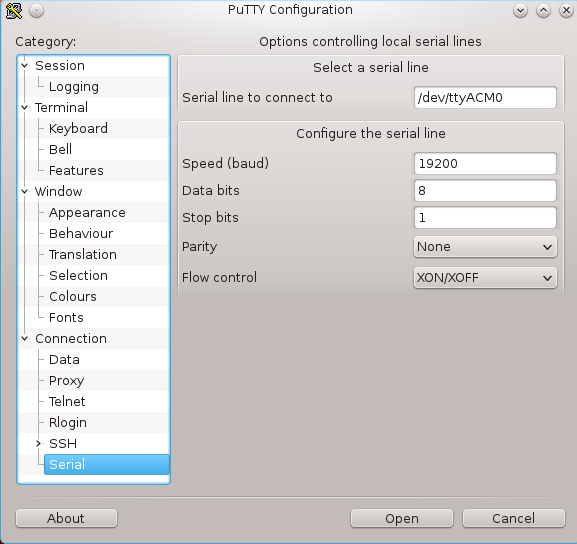This screenshot has width=577, height=544.
Task: Select the Telnet category
Action: coord(67,402)
